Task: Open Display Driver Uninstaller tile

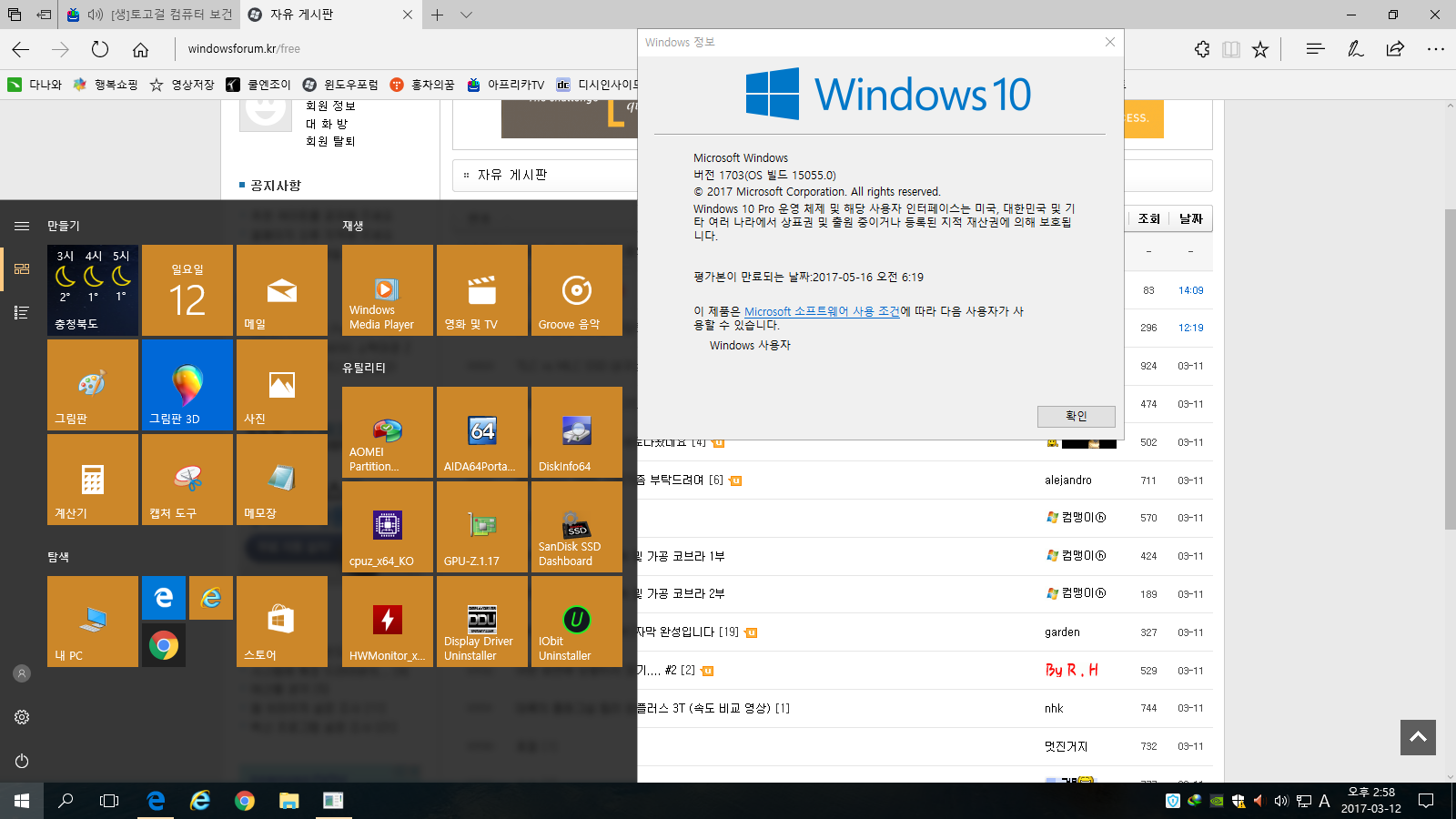Action: 482,622
